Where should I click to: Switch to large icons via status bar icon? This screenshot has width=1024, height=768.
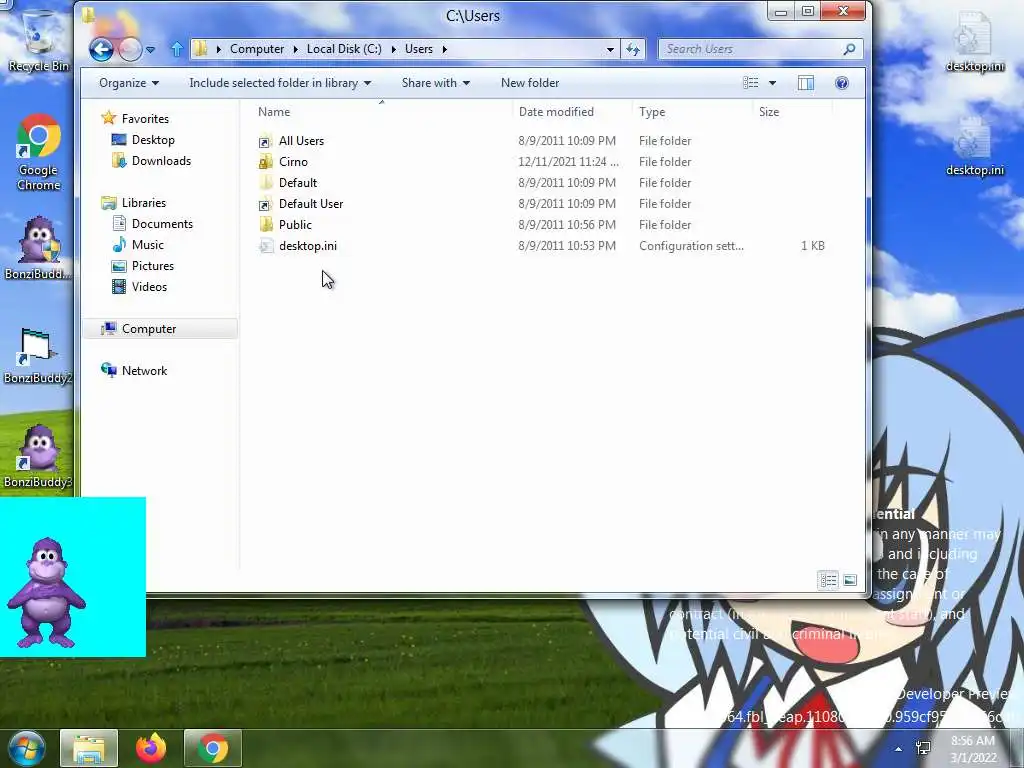[850, 580]
